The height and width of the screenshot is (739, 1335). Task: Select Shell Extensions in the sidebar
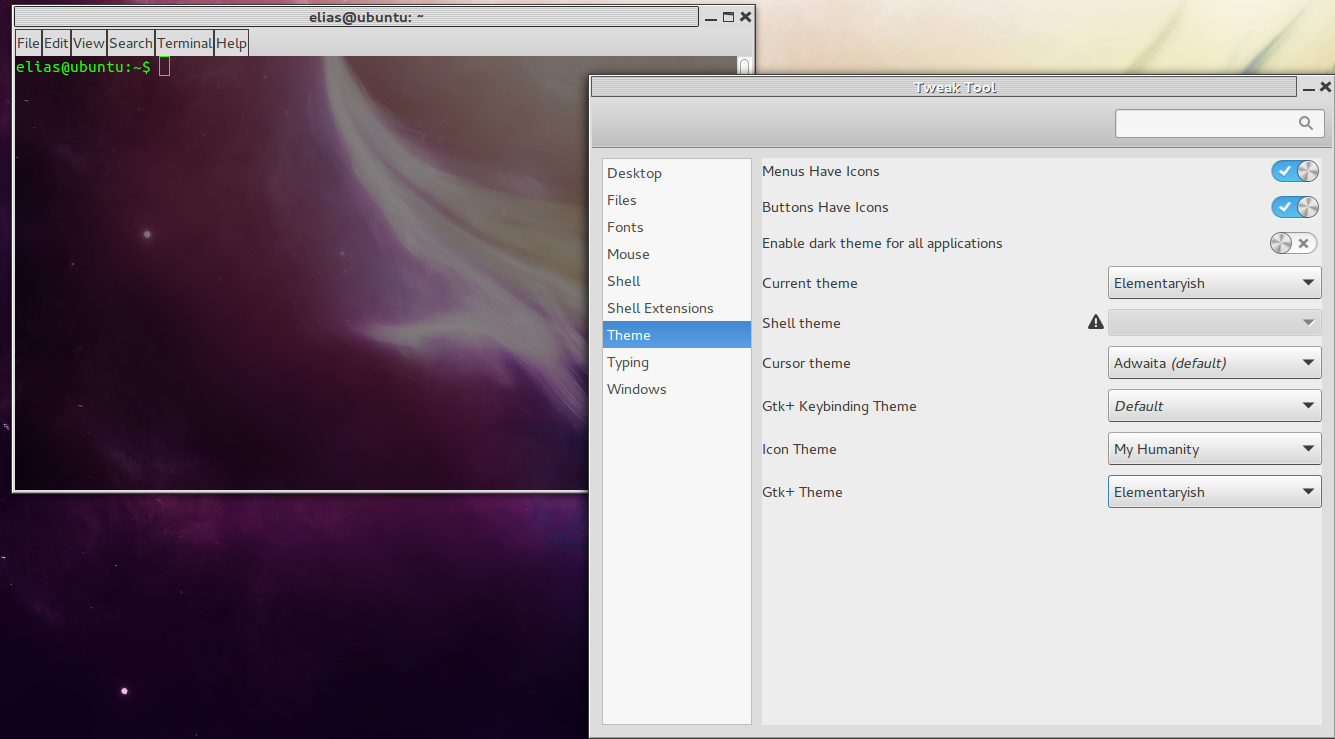660,308
